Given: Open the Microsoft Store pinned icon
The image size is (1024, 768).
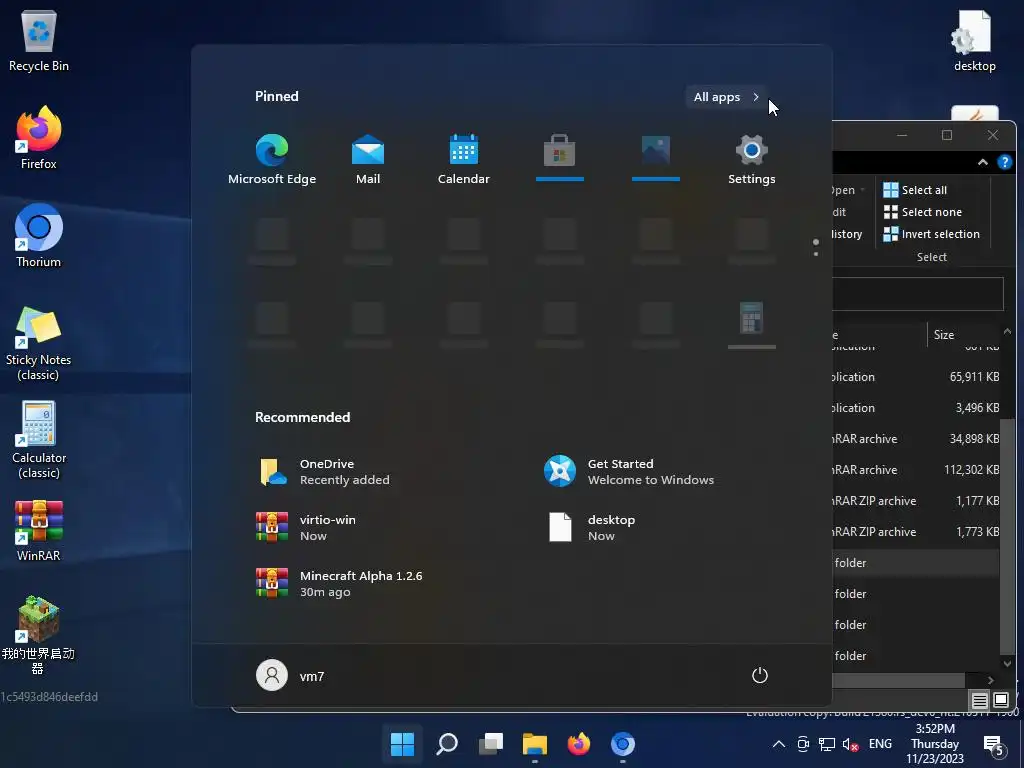Looking at the screenshot, I should coord(560,157).
